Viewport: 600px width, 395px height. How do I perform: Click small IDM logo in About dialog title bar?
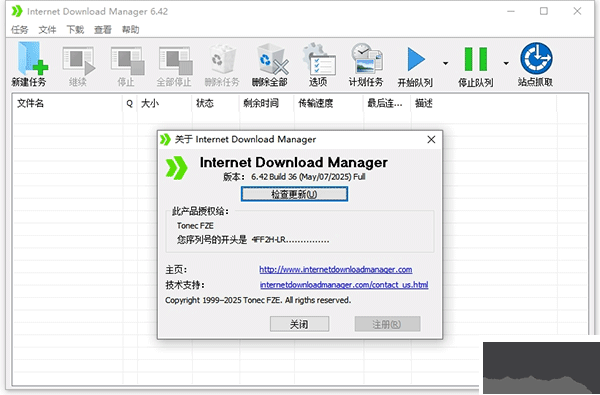point(165,139)
